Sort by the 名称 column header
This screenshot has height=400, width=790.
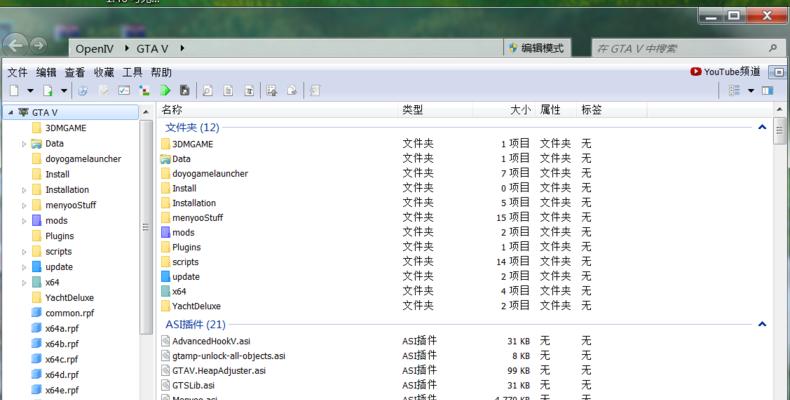279,110
